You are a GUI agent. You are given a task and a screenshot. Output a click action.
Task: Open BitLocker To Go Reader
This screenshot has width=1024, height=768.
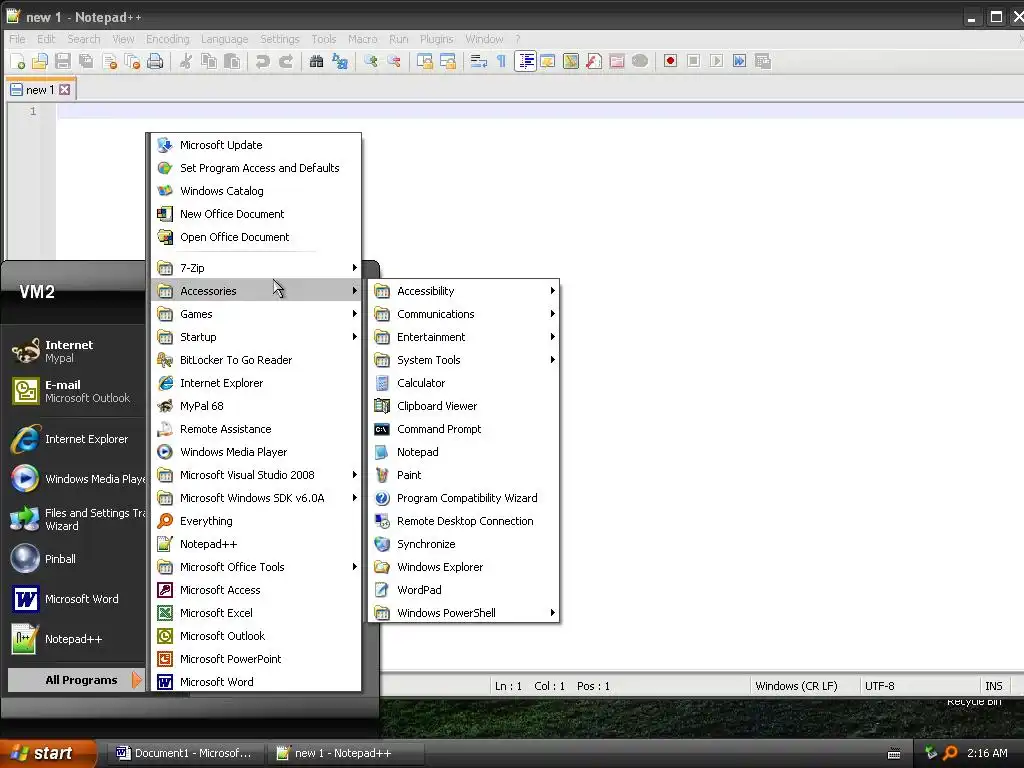pyautogui.click(x=256, y=360)
